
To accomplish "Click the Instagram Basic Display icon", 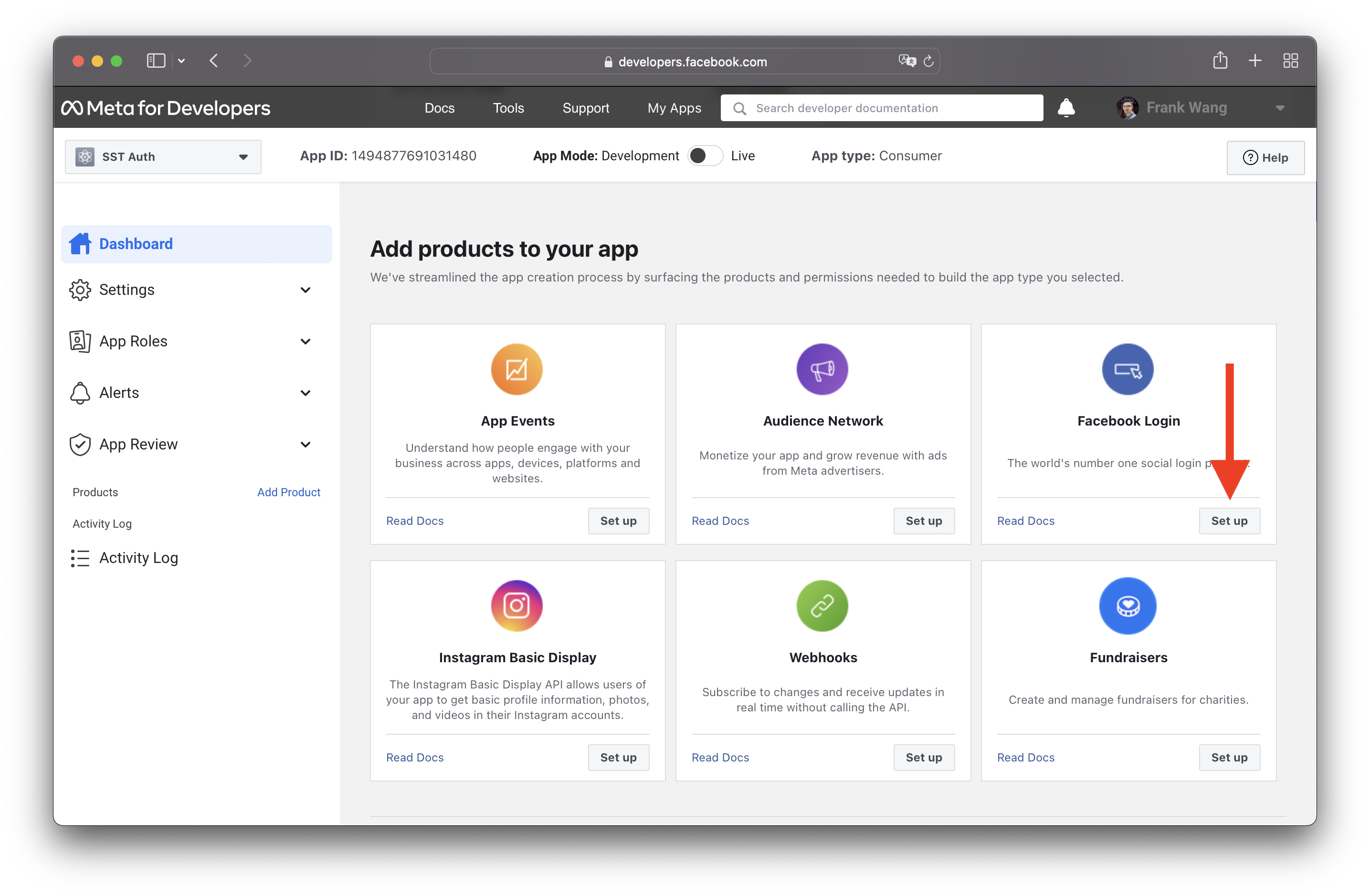I will 516,605.
